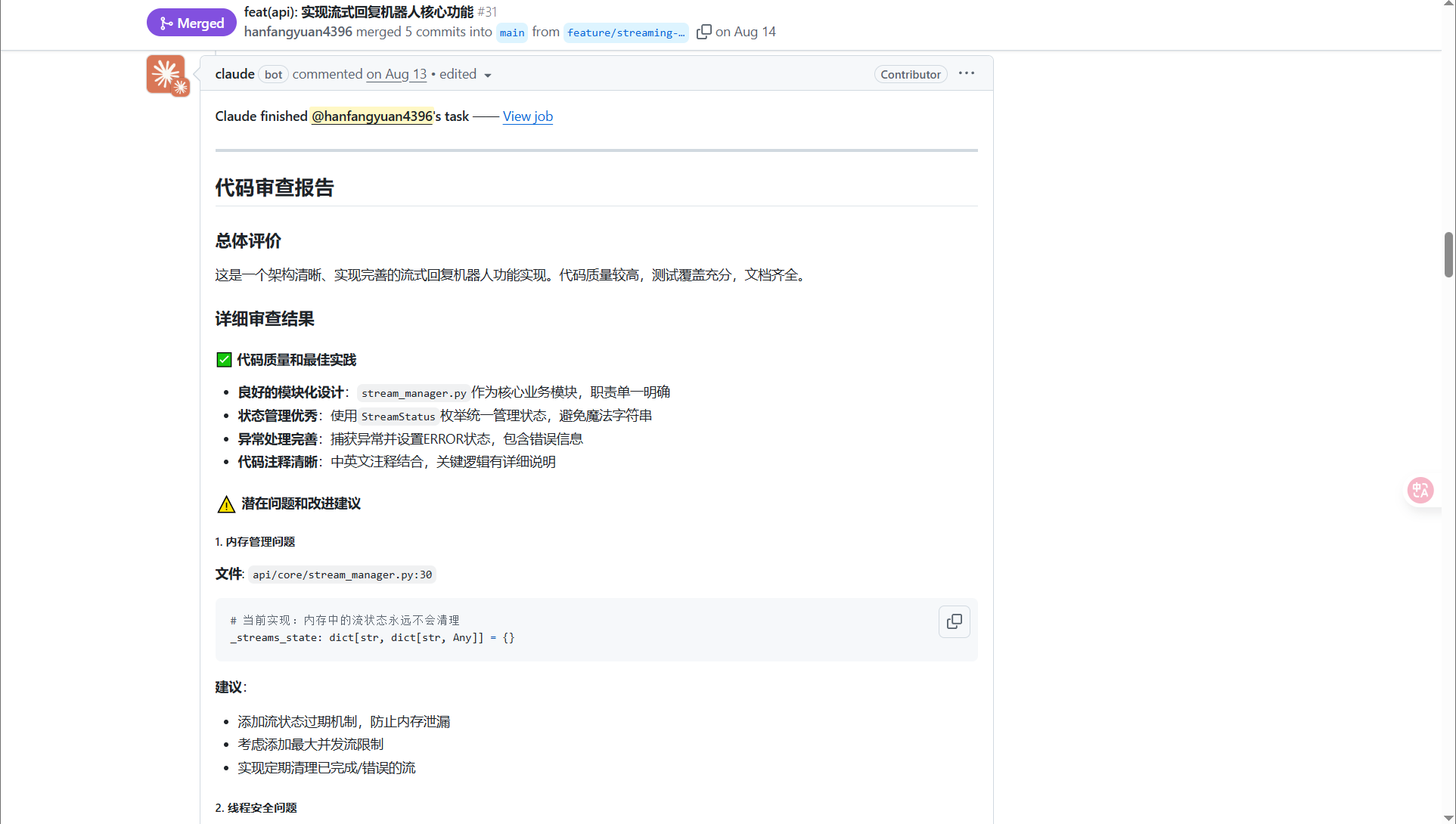This screenshot has height=824, width=1456.
Task: Open the comment three-dots options menu
Action: pos(966,73)
